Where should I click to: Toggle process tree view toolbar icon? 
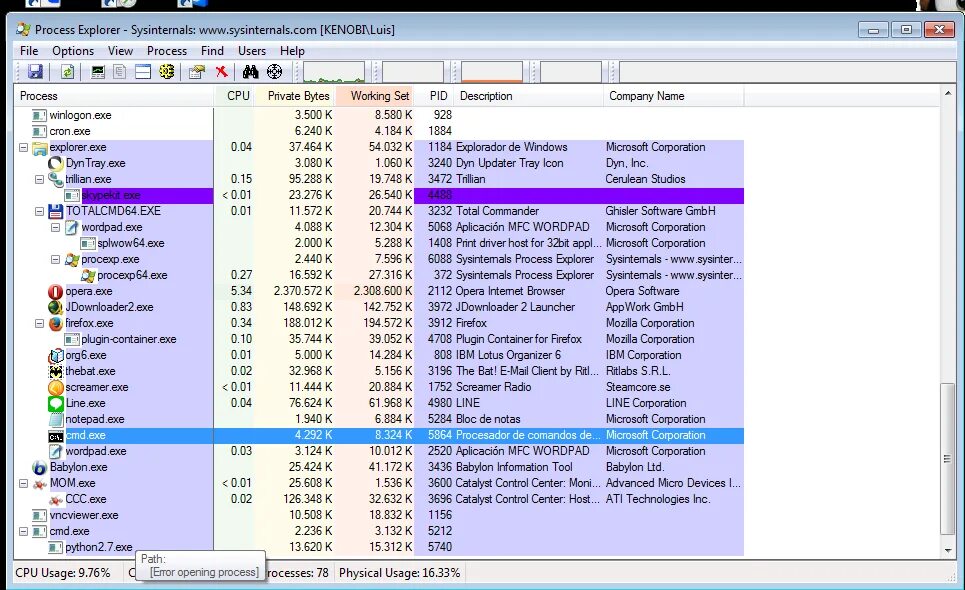[x=120, y=72]
